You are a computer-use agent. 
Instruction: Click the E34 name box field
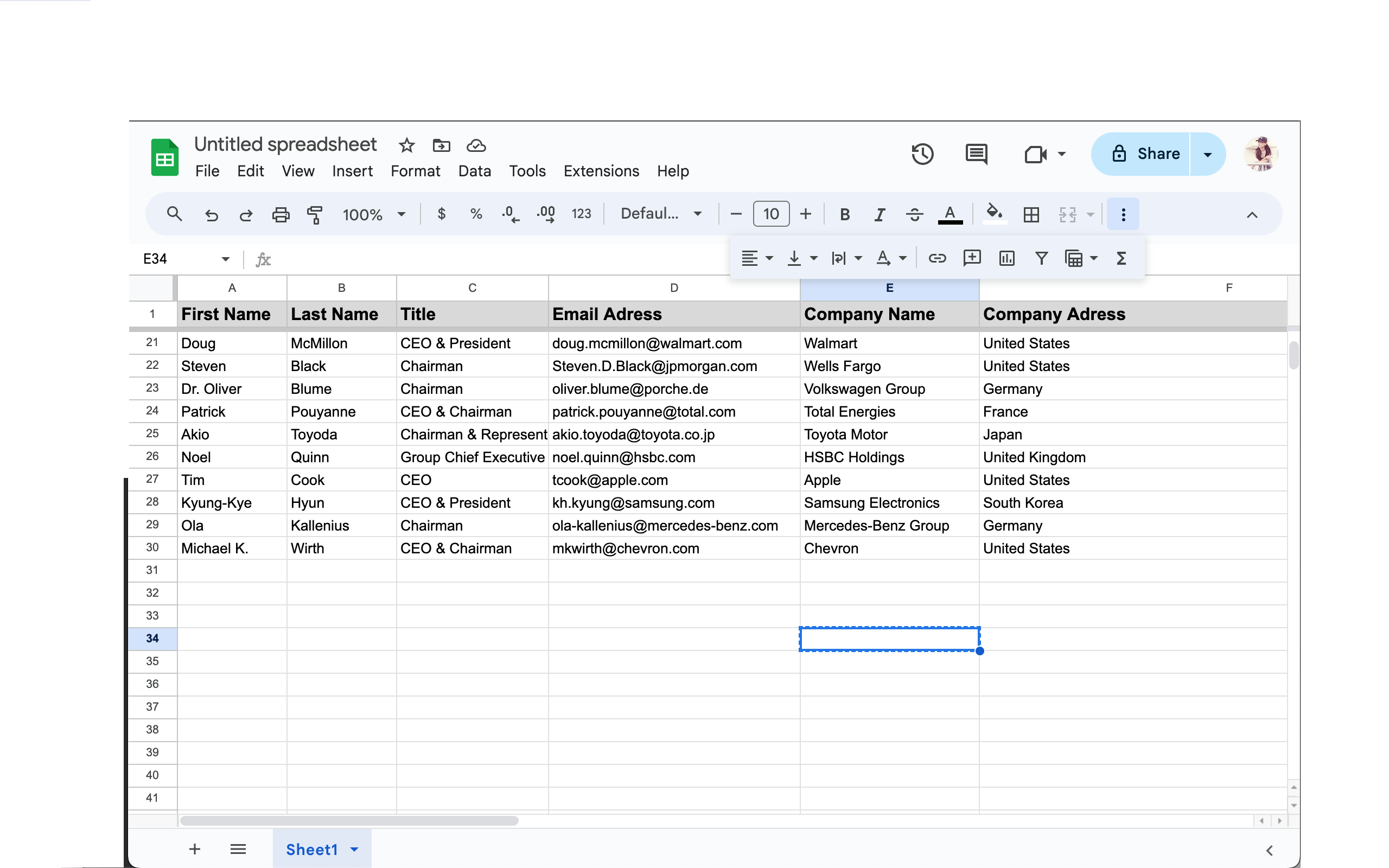point(178,259)
